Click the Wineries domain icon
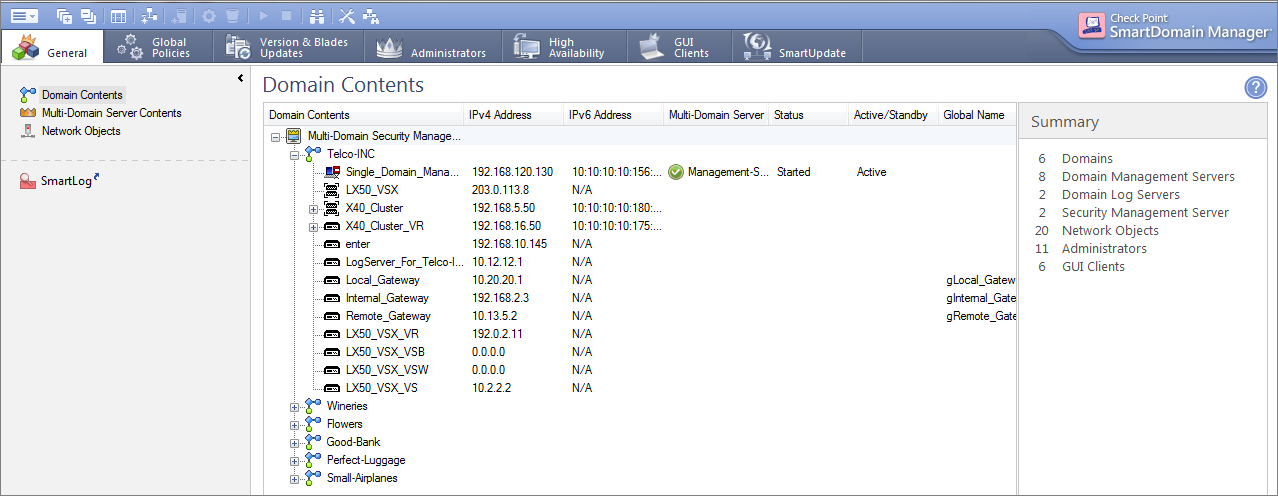1278x496 pixels. (x=313, y=406)
